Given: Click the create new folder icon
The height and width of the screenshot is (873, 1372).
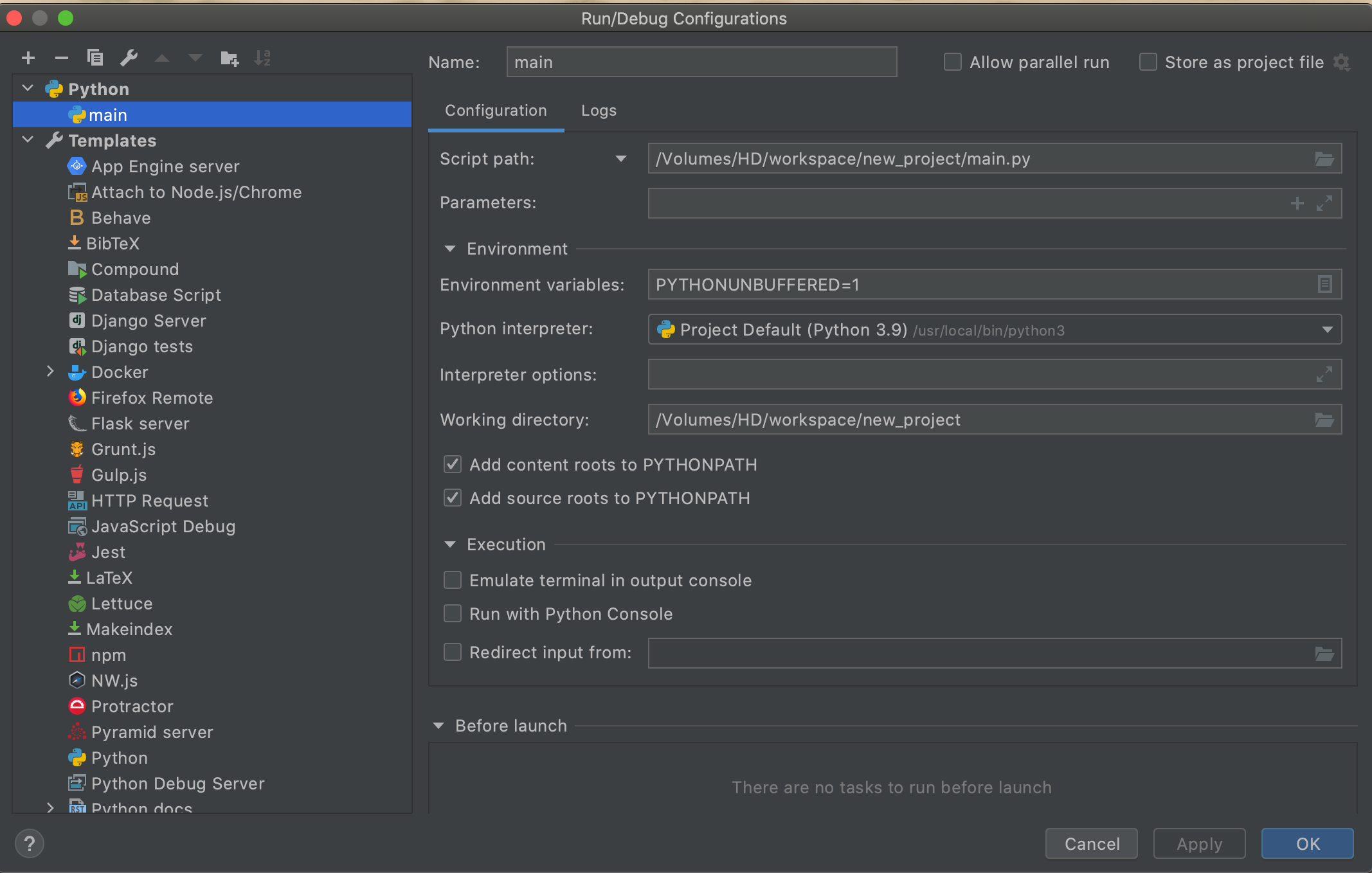Looking at the screenshot, I should coord(230,59).
